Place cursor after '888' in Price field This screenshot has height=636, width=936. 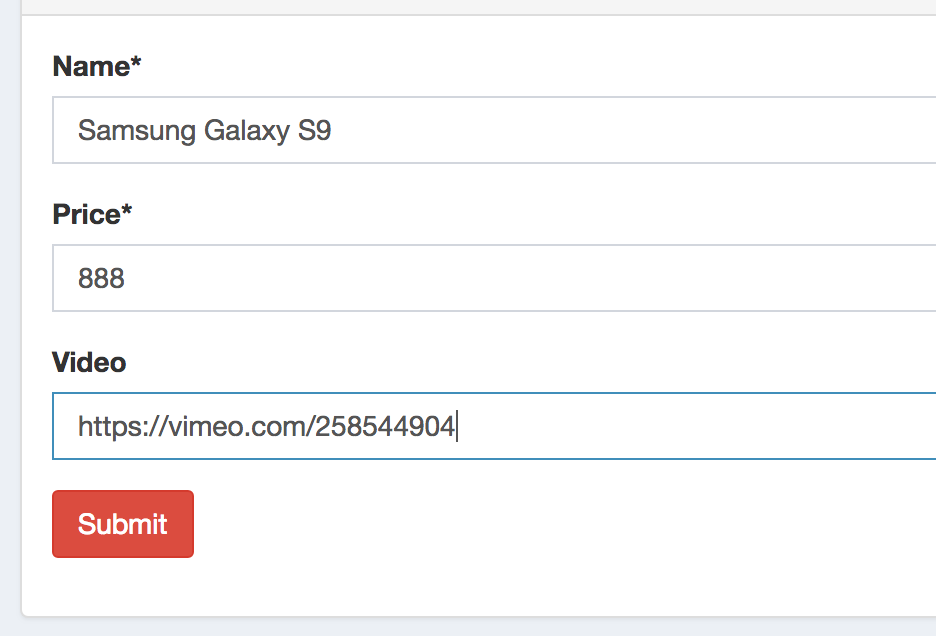(x=126, y=278)
